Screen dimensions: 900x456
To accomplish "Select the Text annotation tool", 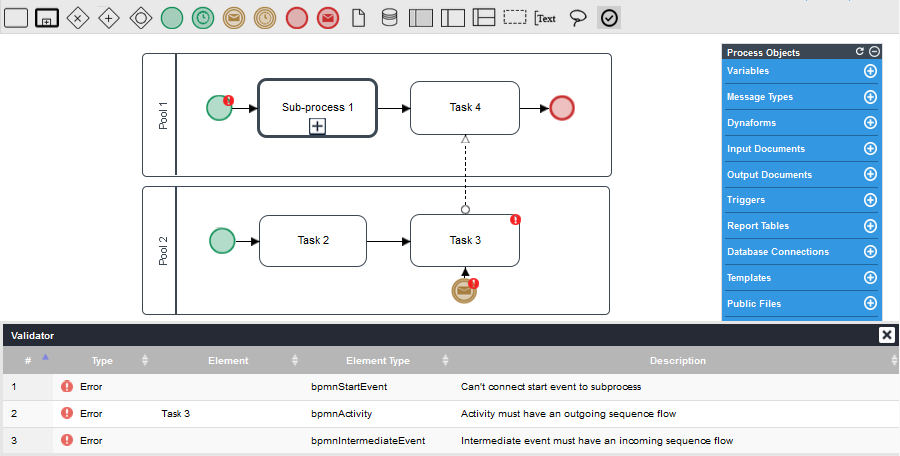I will 545,17.
